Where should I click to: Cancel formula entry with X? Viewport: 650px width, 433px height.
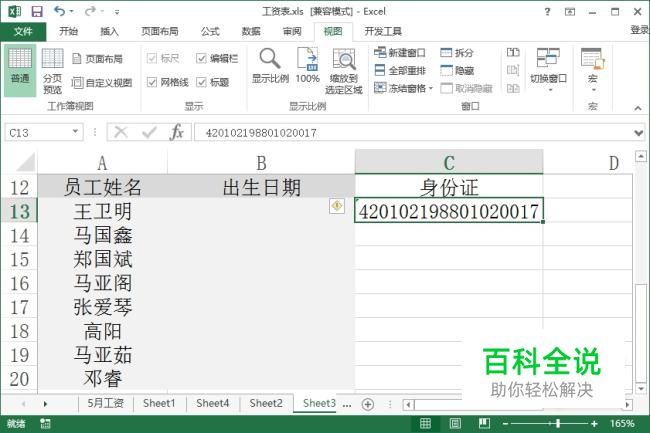[x=121, y=133]
